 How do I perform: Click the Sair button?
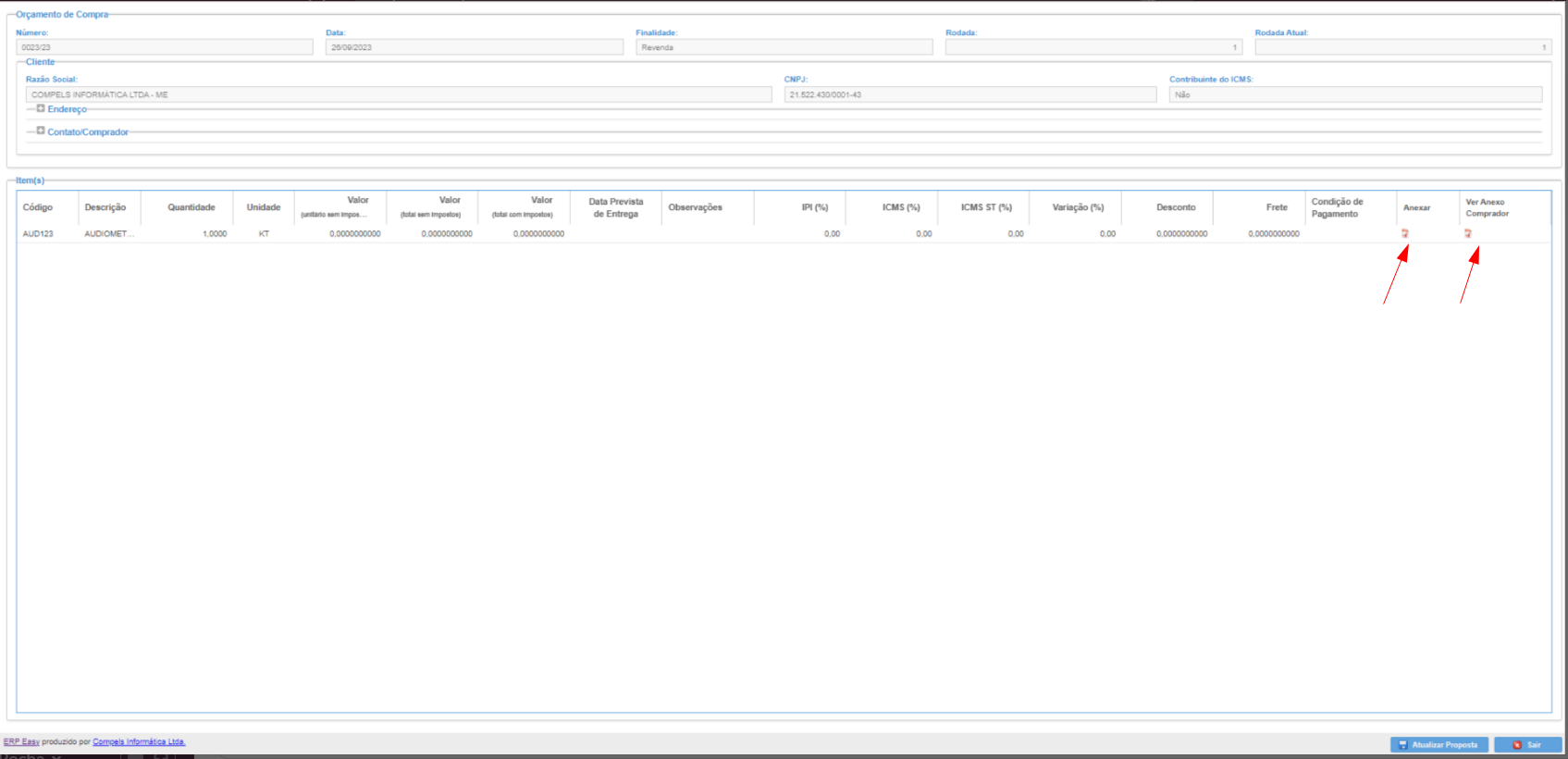pyautogui.click(x=1527, y=744)
